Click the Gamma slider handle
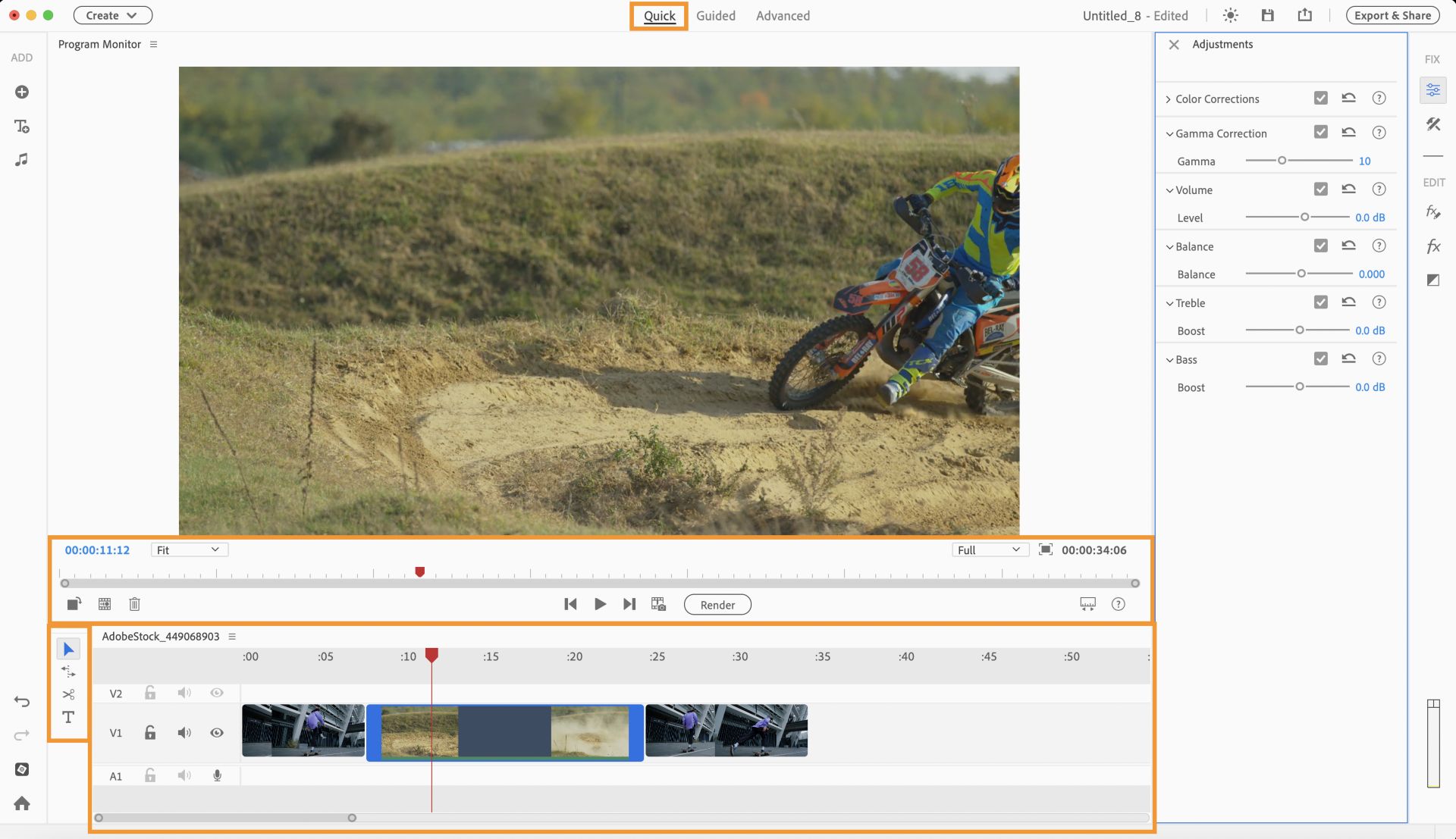This screenshot has height=839, width=1456. [x=1282, y=161]
